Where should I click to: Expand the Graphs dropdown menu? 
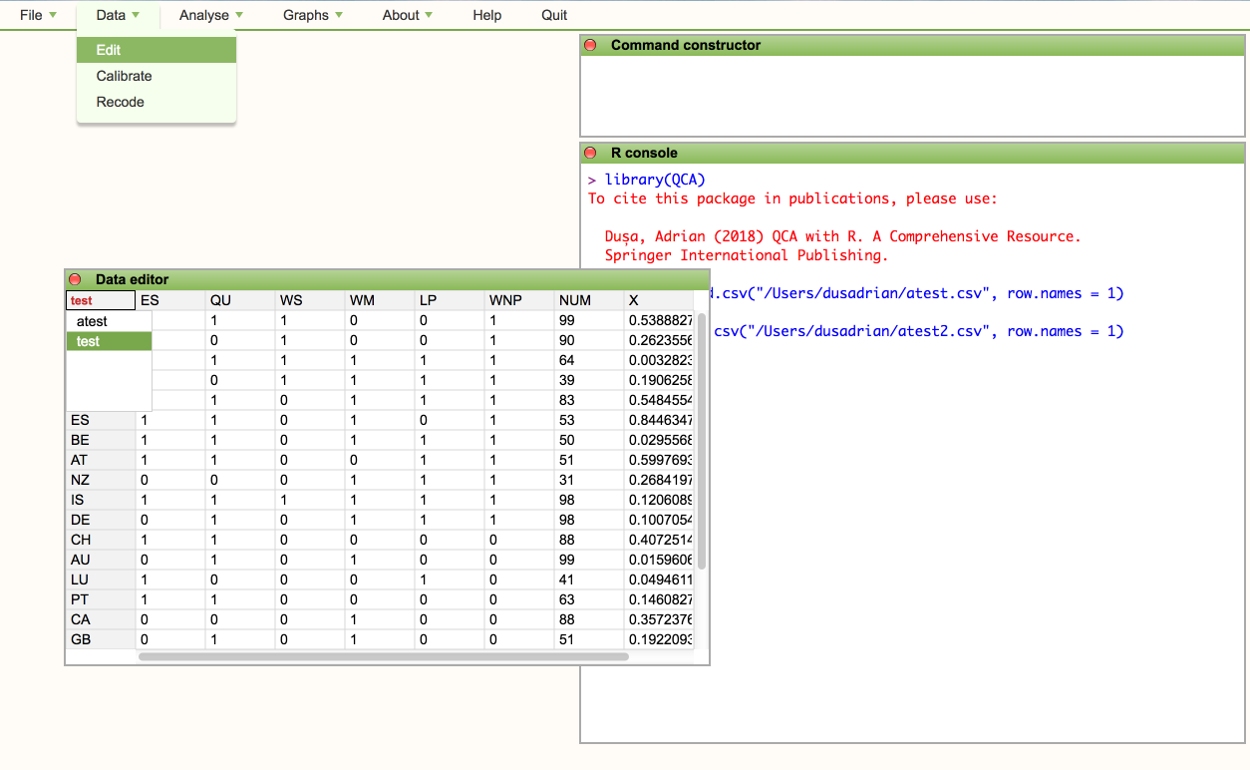tap(312, 15)
